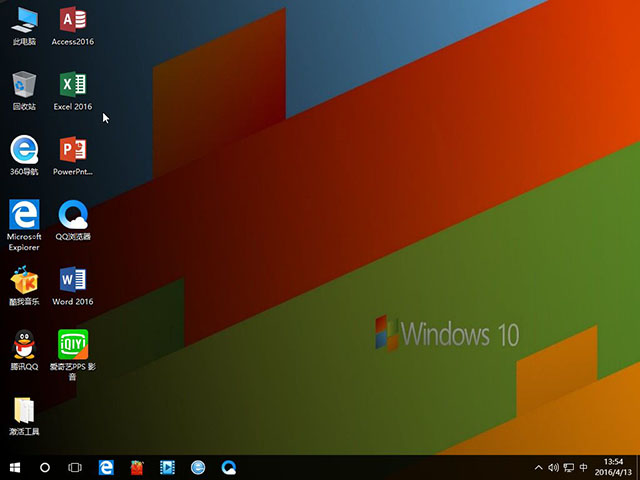Launch QQ browser from the taskbar
This screenshot has width=640, height=480.
point(229,467)
